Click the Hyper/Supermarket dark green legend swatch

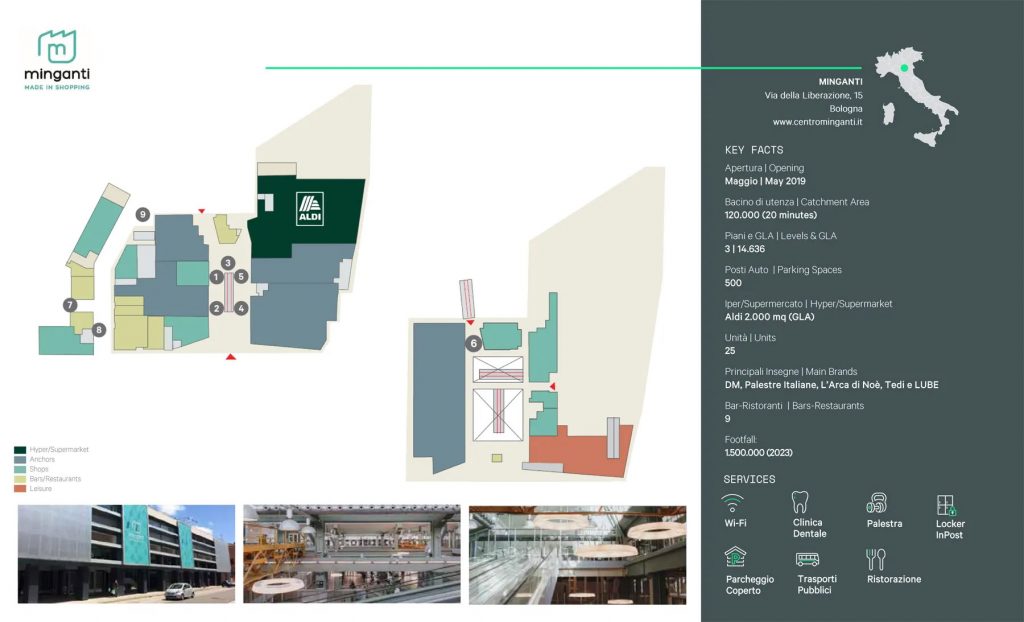(20, 450)
